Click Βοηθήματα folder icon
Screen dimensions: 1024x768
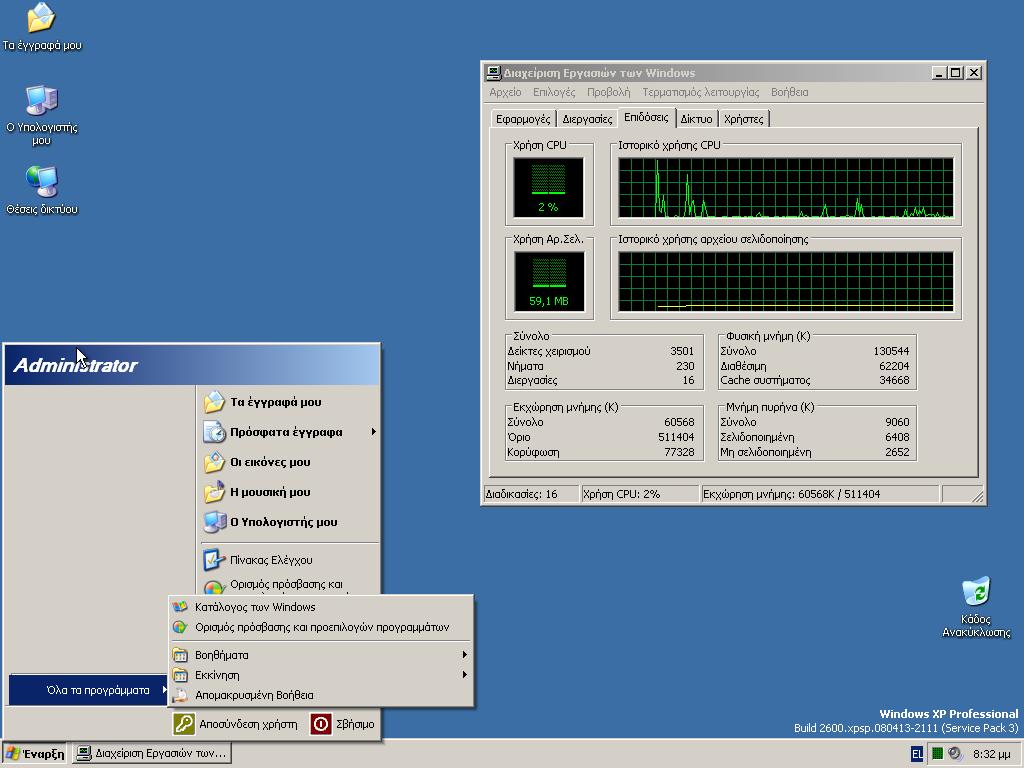coord(180,655)
